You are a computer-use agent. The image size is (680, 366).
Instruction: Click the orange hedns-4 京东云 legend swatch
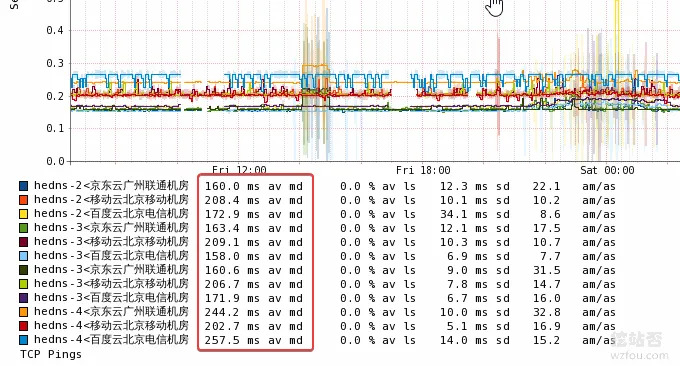pyautogui.click(x=24, y=312)
